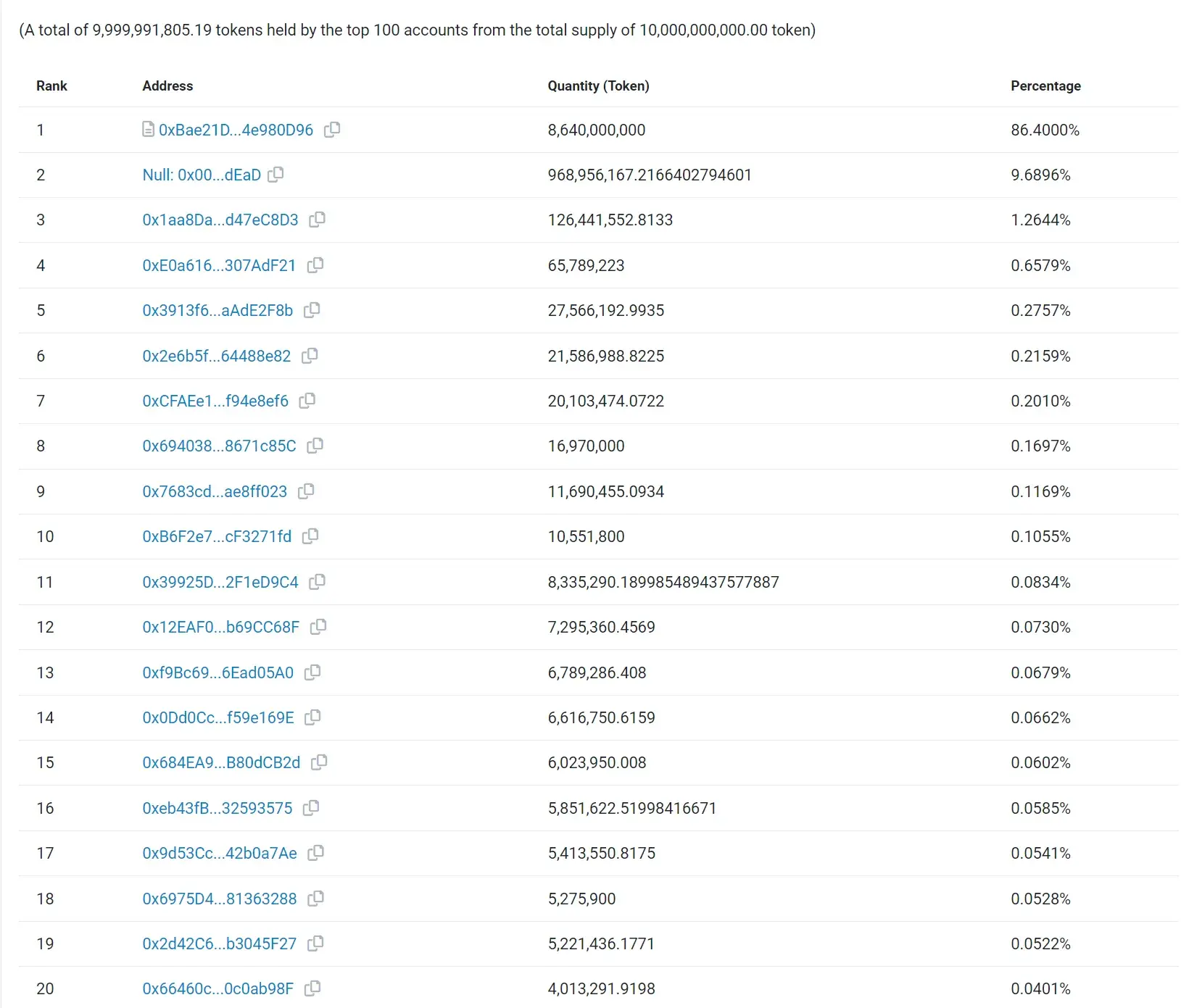Open holder 0xBae21D...4e980D96 address link
The image size is (1181, 1008).
click(236, 130)
